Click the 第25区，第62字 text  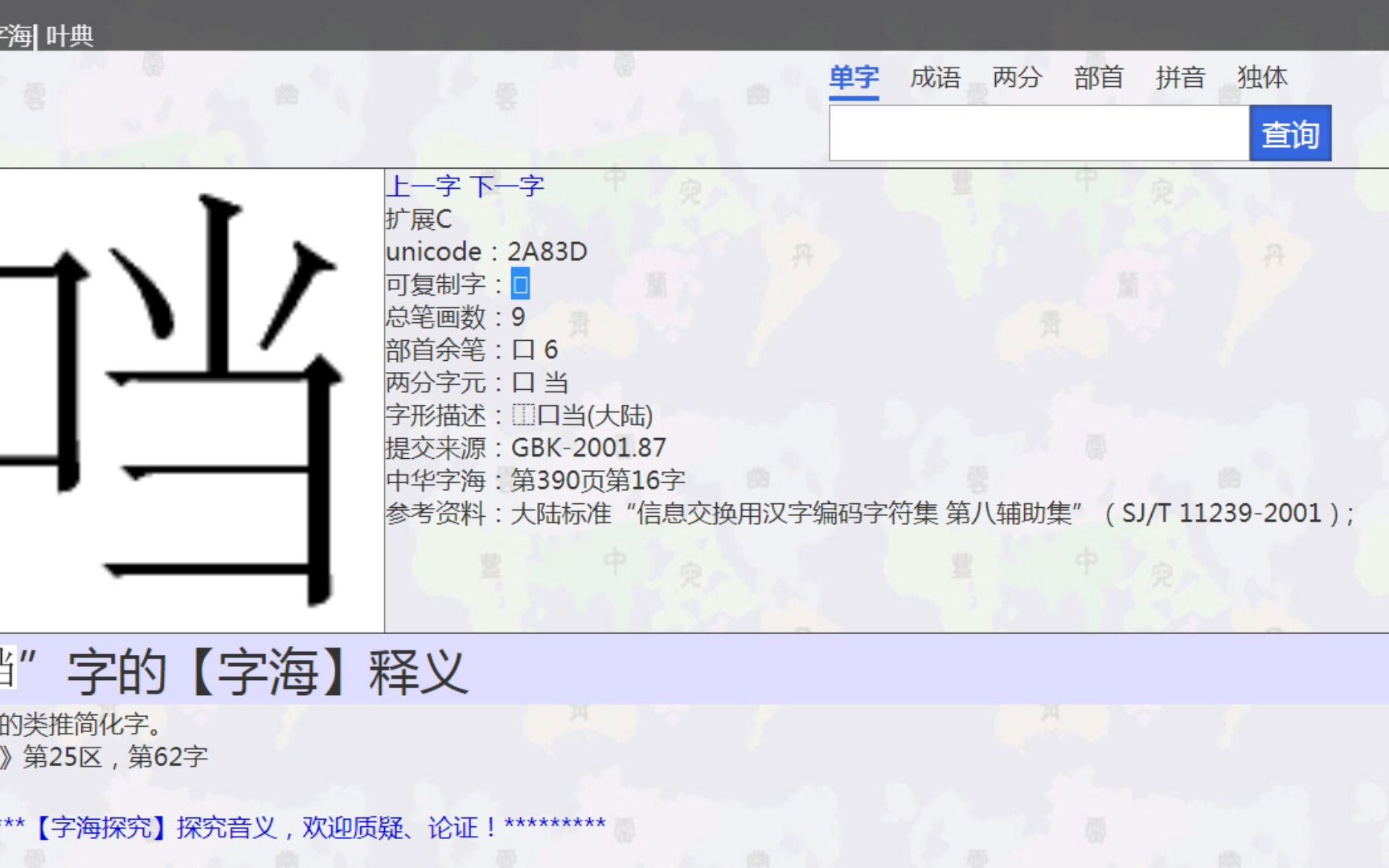point(115,757)
